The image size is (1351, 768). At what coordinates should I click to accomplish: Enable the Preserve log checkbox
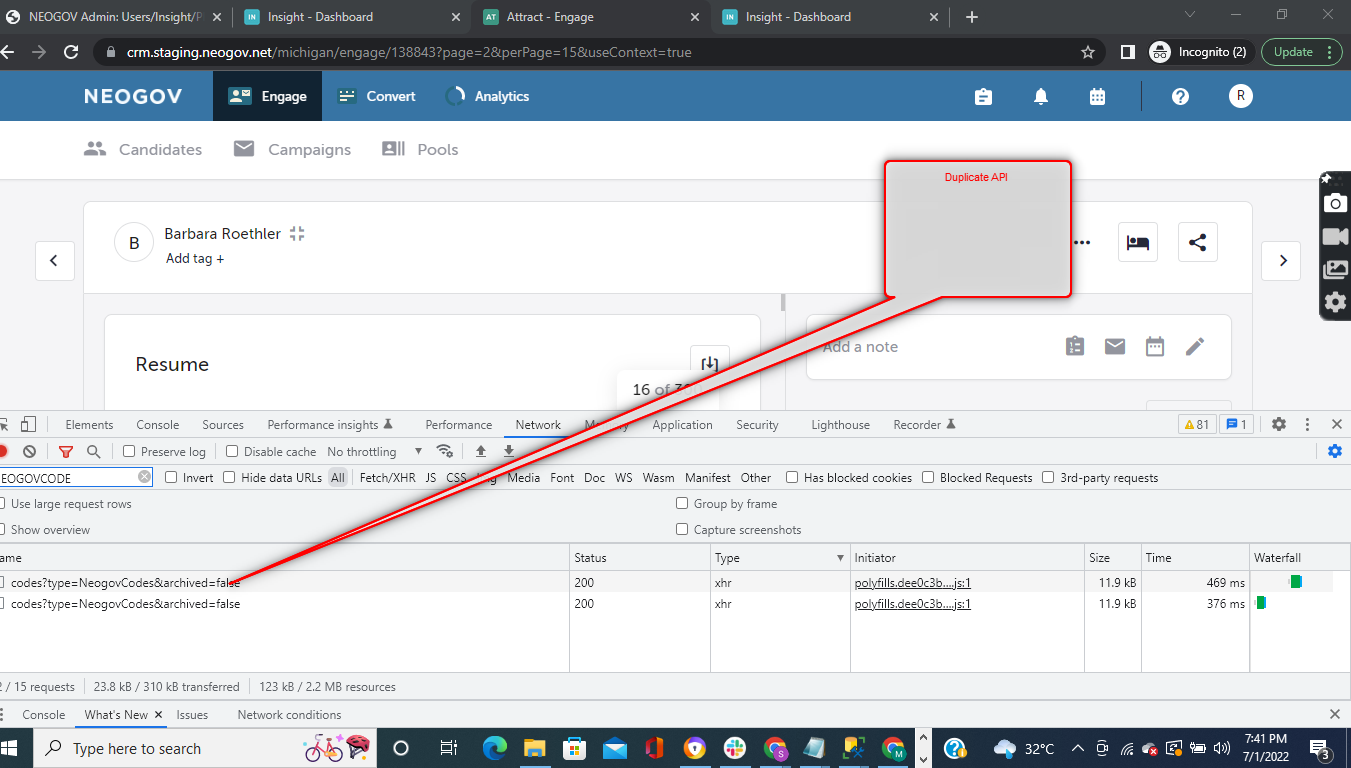(x=128, y=451)
